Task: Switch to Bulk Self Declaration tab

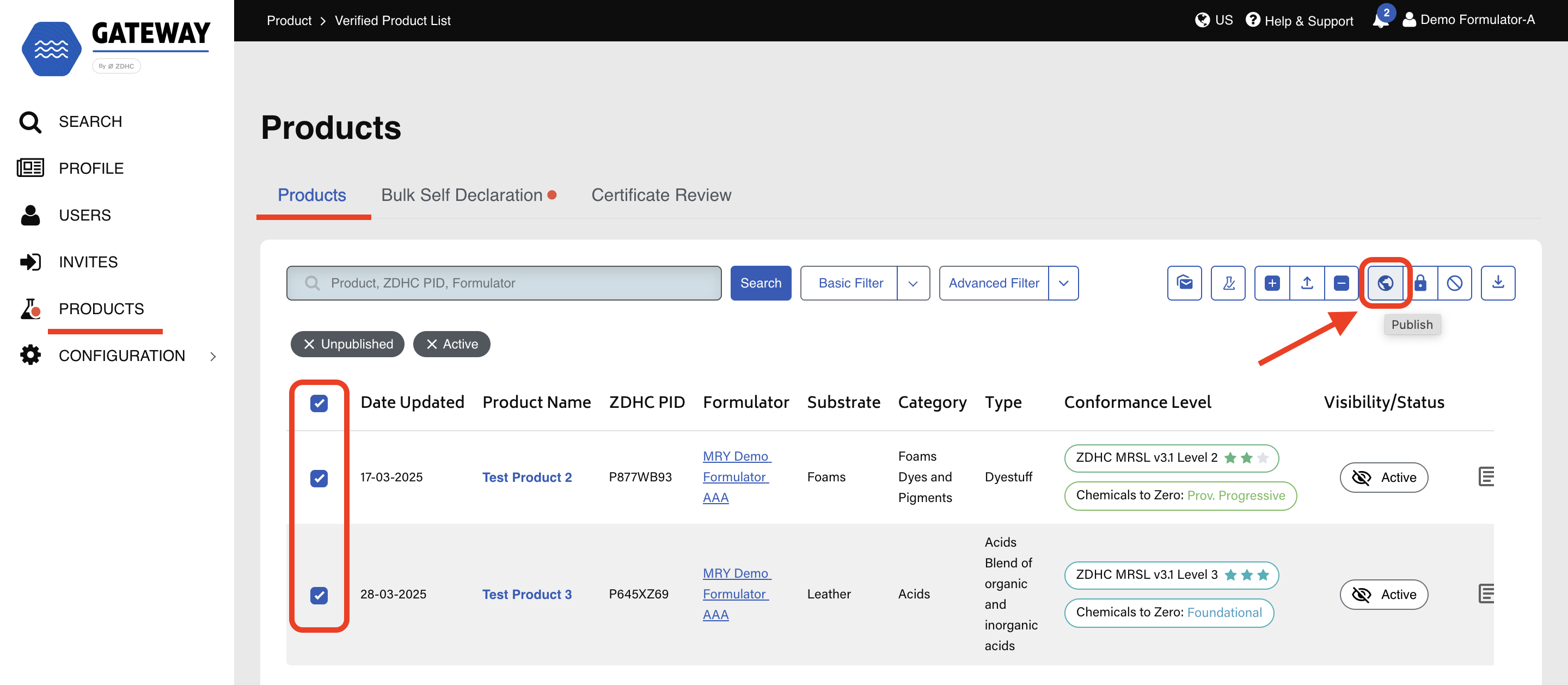Action: click(461, 195)
